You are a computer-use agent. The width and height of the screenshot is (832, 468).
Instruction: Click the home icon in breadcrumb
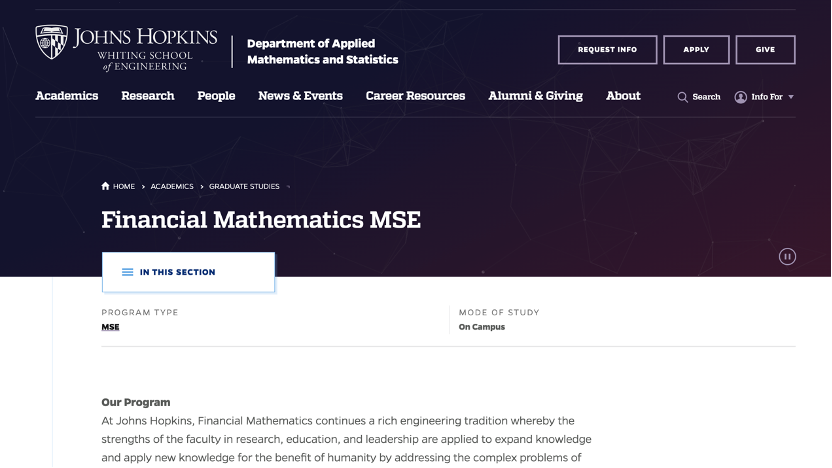(105, 186)
